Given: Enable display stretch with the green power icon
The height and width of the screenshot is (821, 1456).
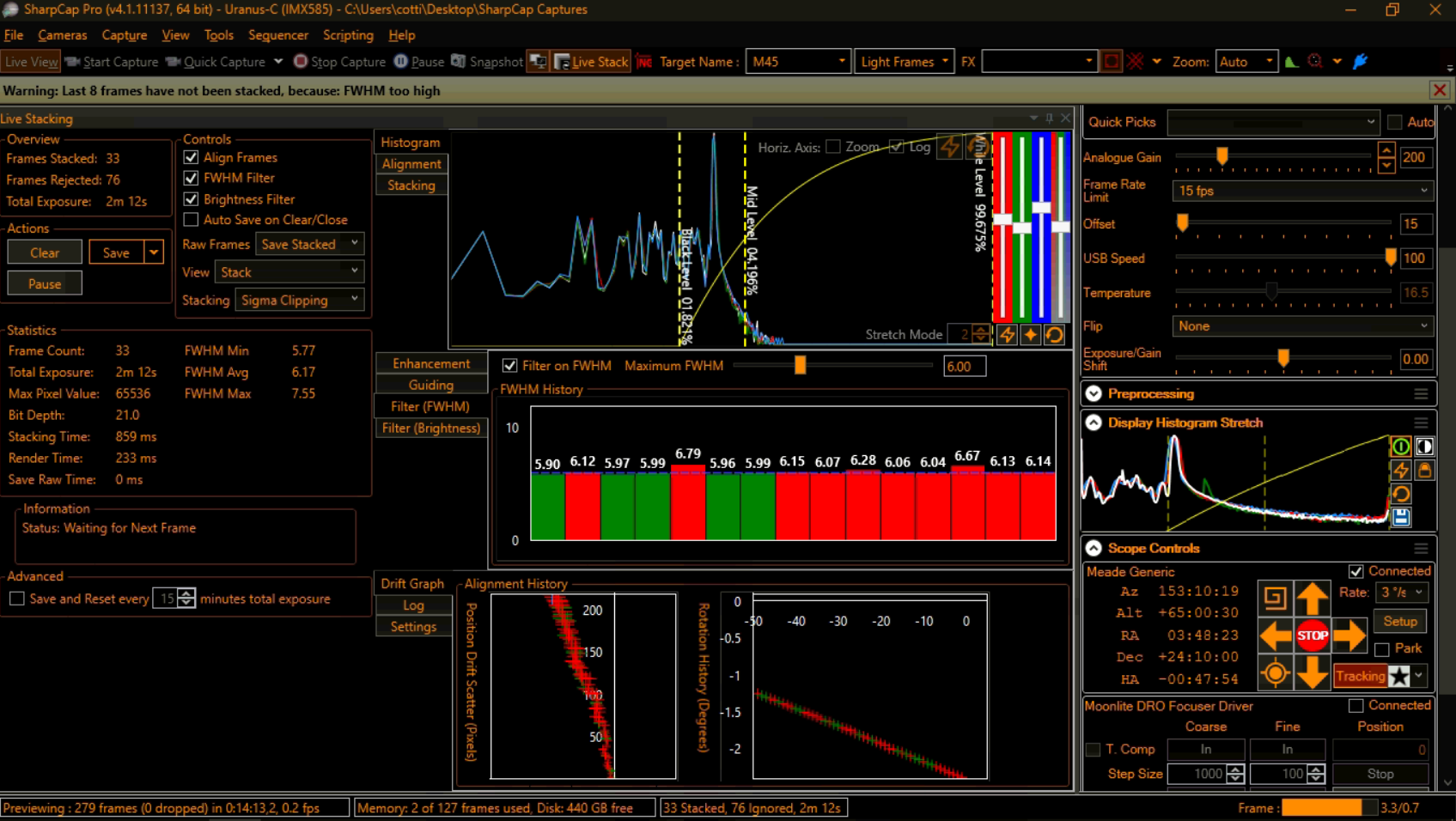Looking at the screenshot, I should coord(1400,447).
